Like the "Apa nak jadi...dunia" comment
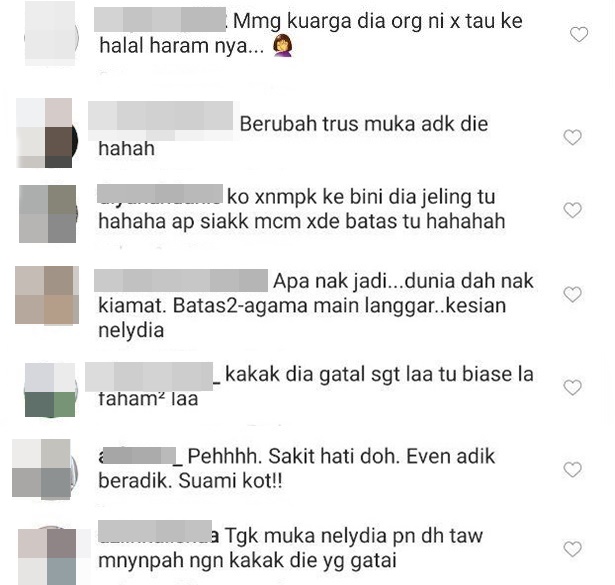The height and width of the screenshot is (585, 615). click(573, 294)
